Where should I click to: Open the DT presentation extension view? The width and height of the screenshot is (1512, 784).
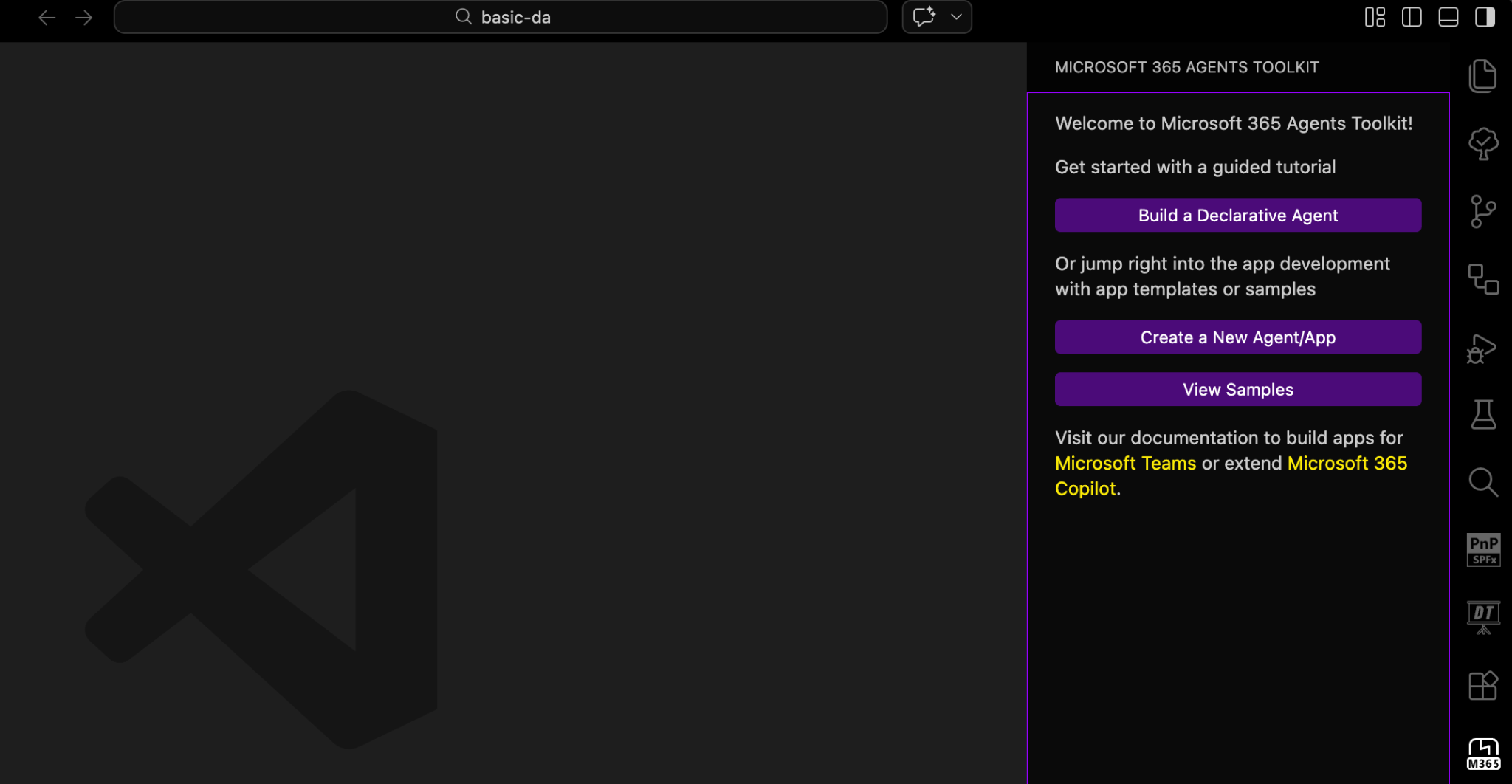1482,618
